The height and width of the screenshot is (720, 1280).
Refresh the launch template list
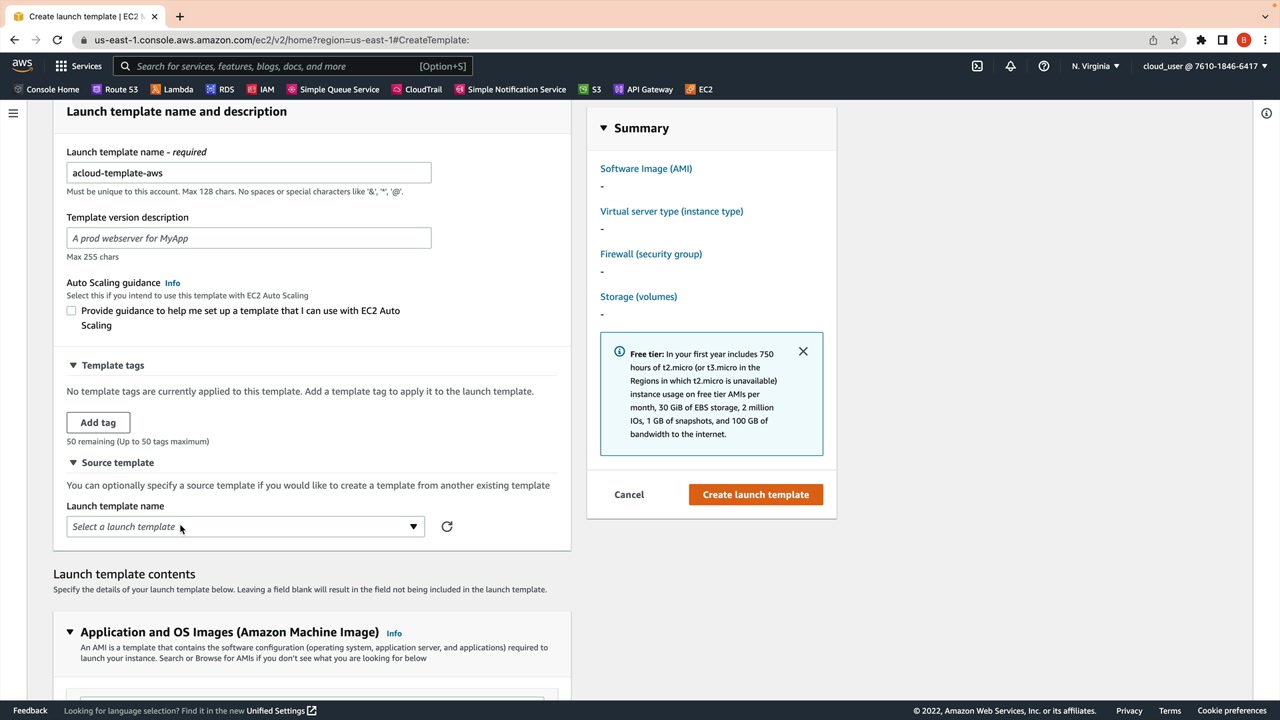(447, 527)
